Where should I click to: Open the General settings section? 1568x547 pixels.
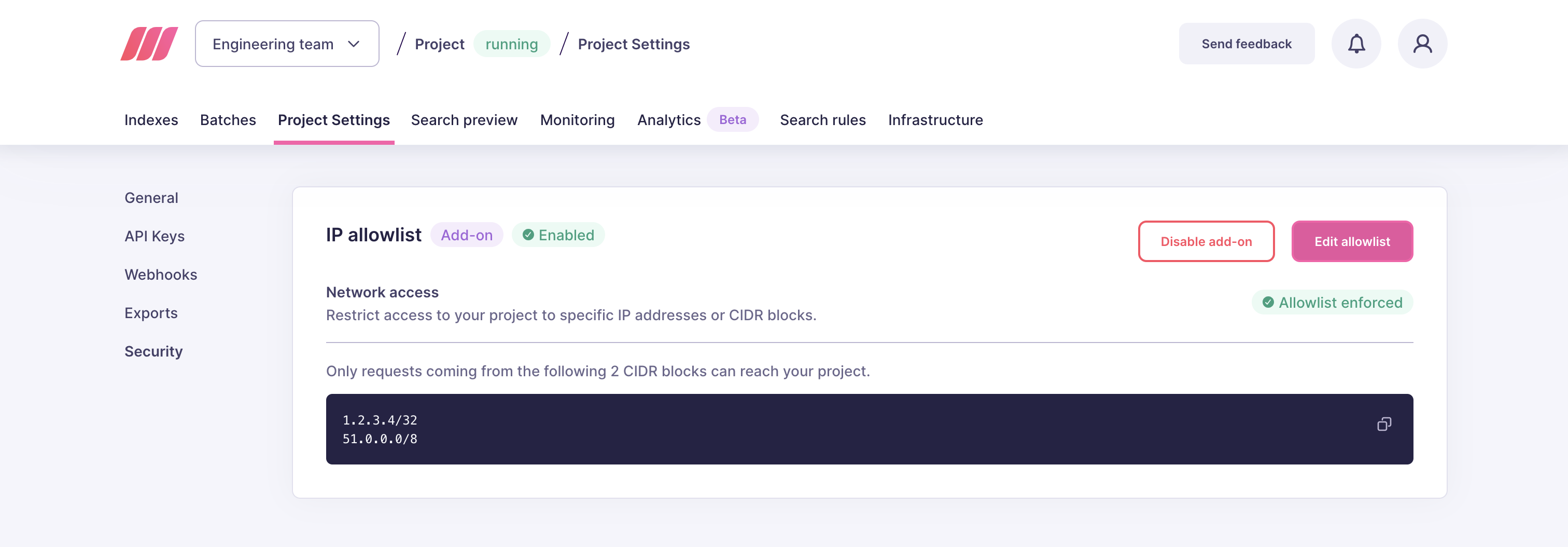pos(151,198)
